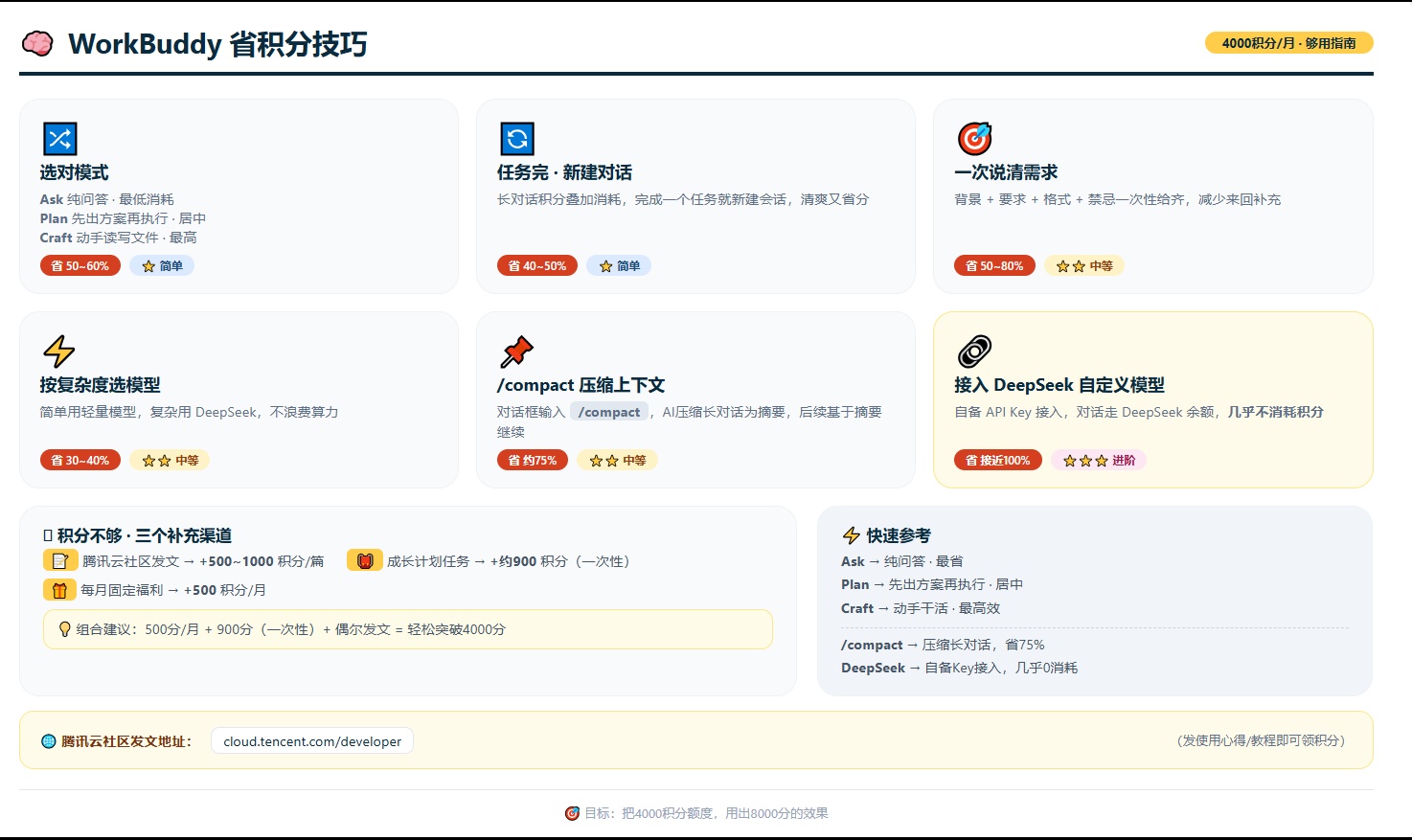The width and height of the screenshot is (1412, 840).
Task: Click the /compact code chip in description
Action: [609, 412]
